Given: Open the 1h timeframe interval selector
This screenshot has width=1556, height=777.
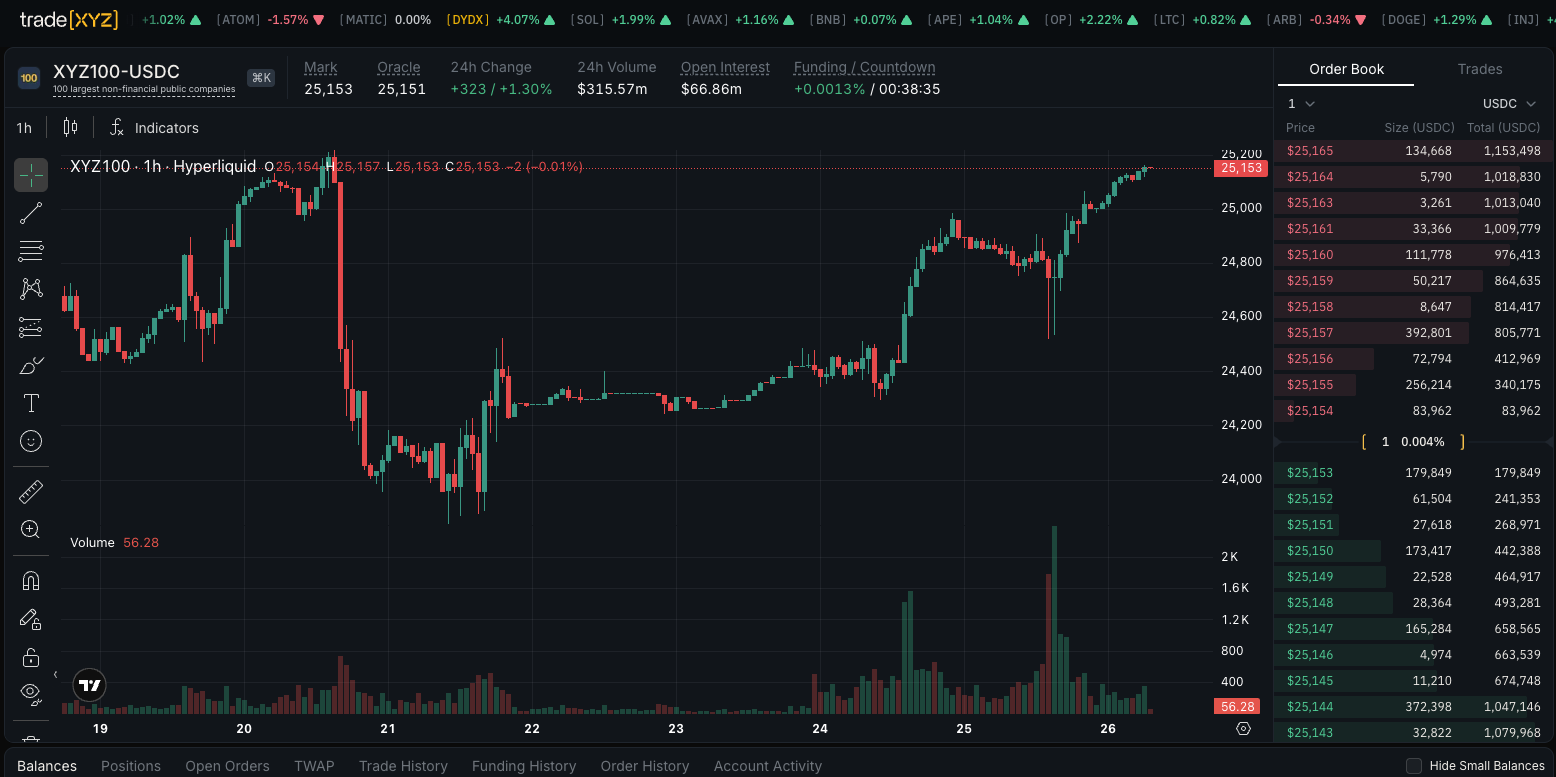Looking at the screenshot, I should pos(24,128).
